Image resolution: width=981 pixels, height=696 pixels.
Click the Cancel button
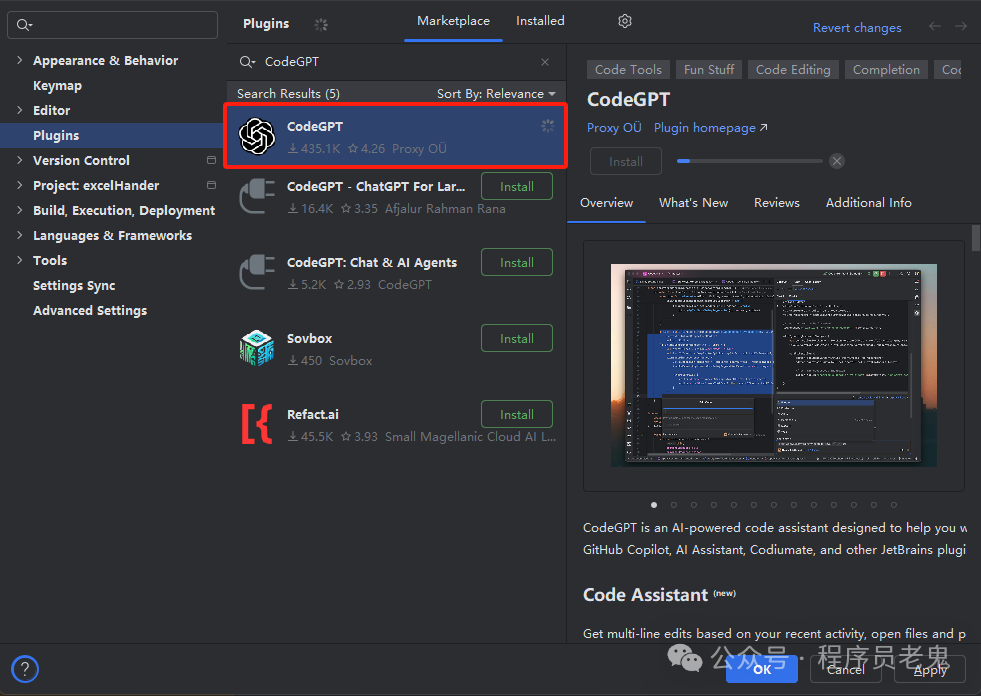click(845, 670)
